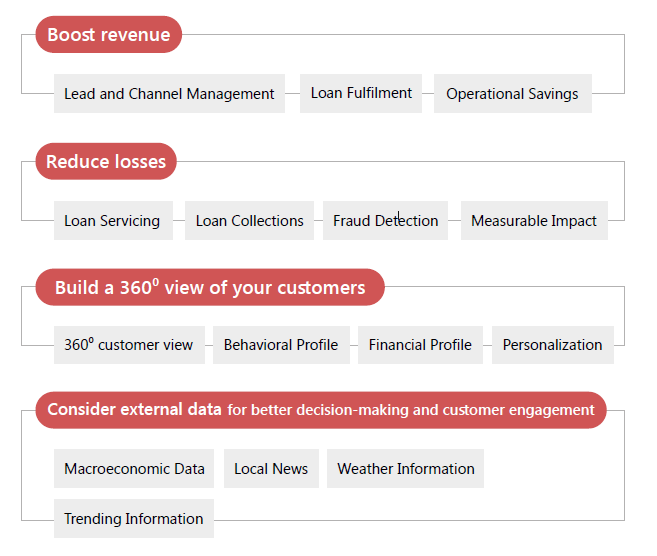The image size is (657, 556).
Task: Select Loan Collections box
Action: point(249,220)
